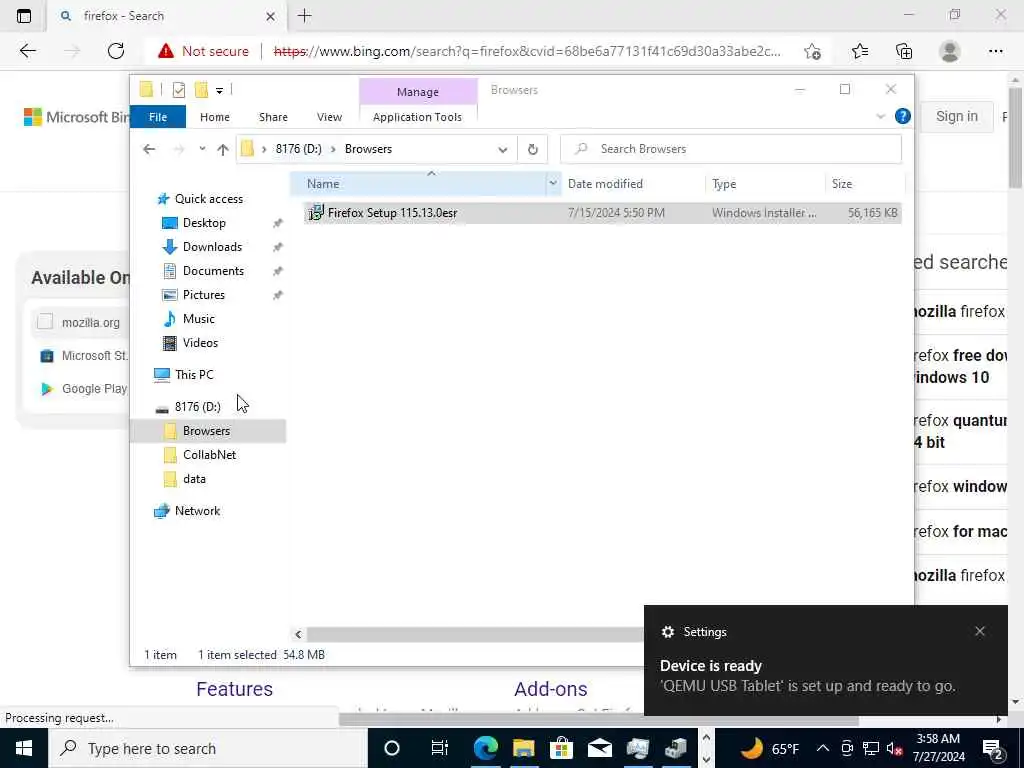
Task: Open Task View from taskbar
Action: [x=440, y=748]
